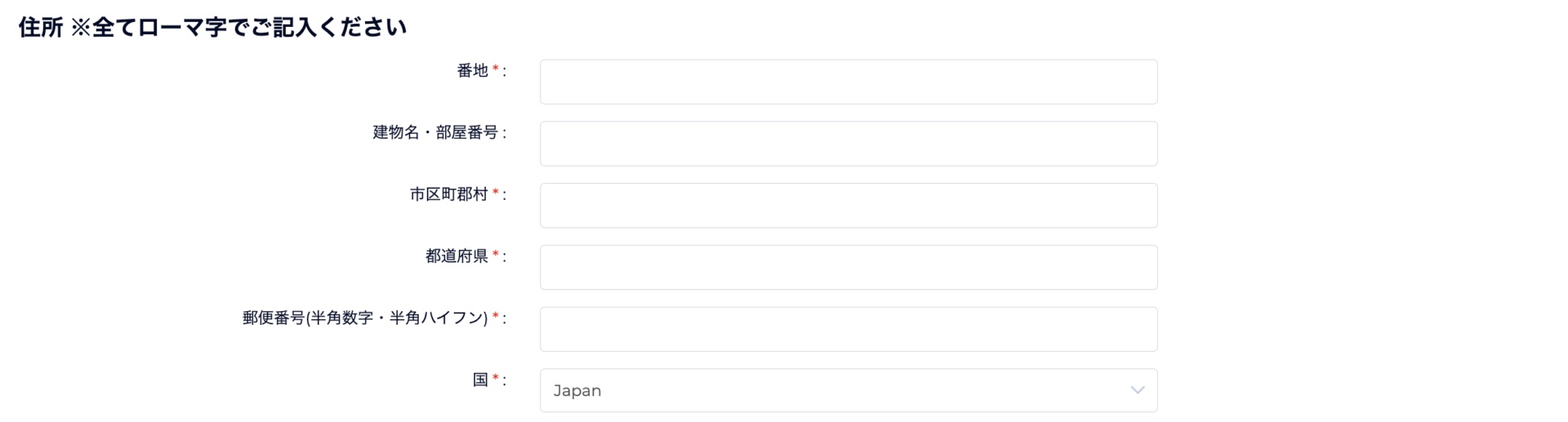The image size is (1568, 422).
Task: Click the ※全てローマ字でご記入ください note
Action: (238, 28)
